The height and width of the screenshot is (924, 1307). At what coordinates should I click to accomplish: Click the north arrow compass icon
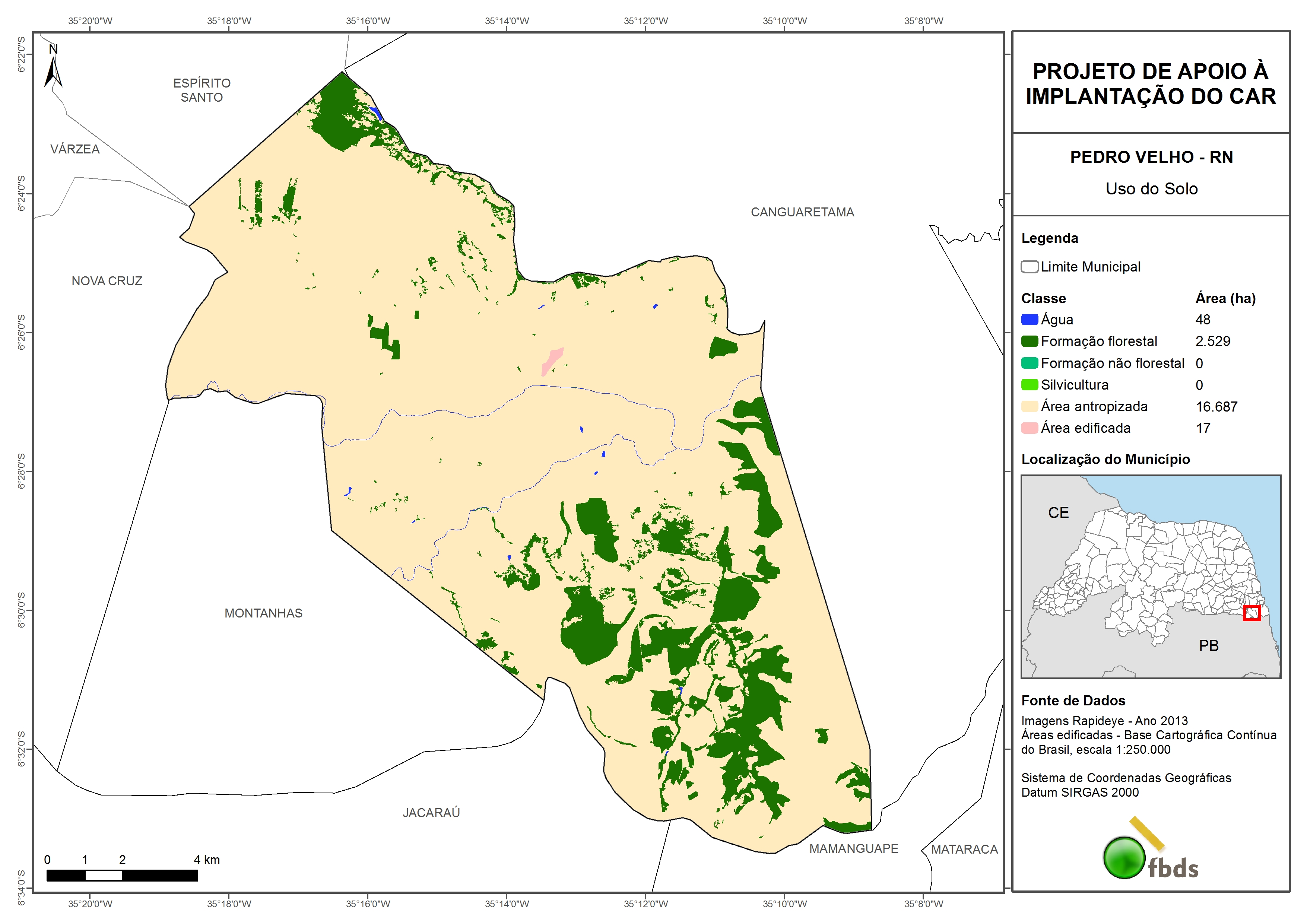pyautogui.click(x=53, y=68)
